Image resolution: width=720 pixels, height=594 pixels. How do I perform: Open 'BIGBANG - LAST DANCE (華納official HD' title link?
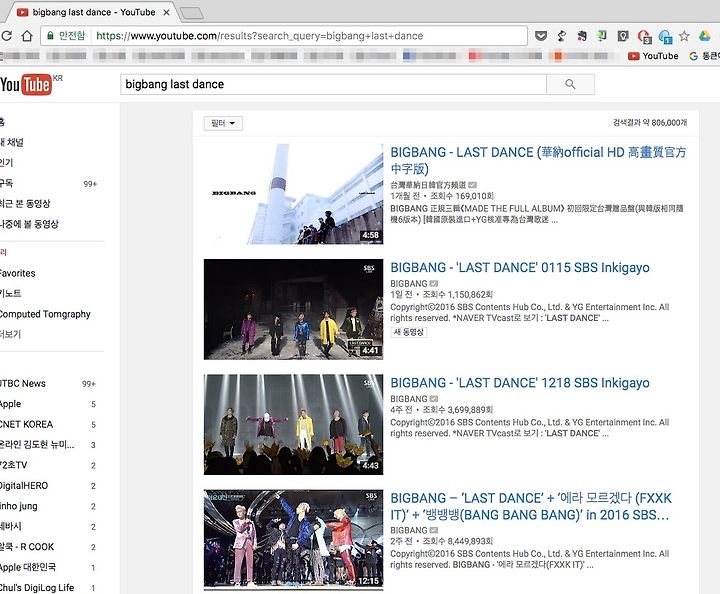(538, 160)
